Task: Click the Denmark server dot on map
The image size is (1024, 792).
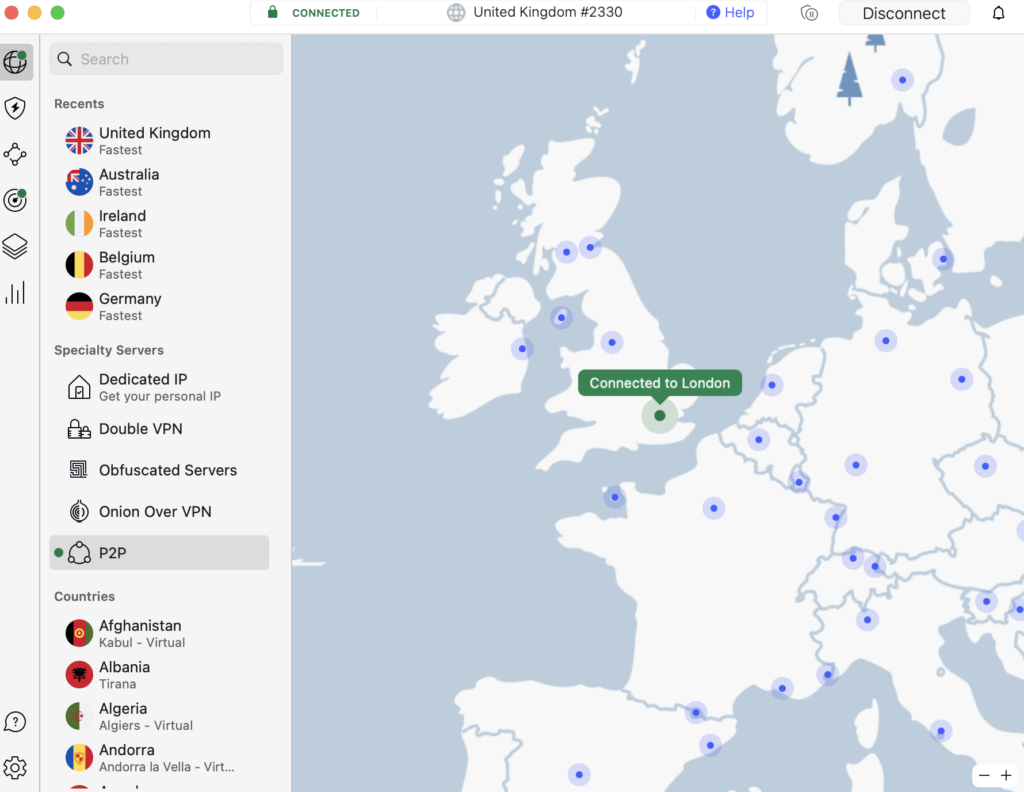Action: 943,259
